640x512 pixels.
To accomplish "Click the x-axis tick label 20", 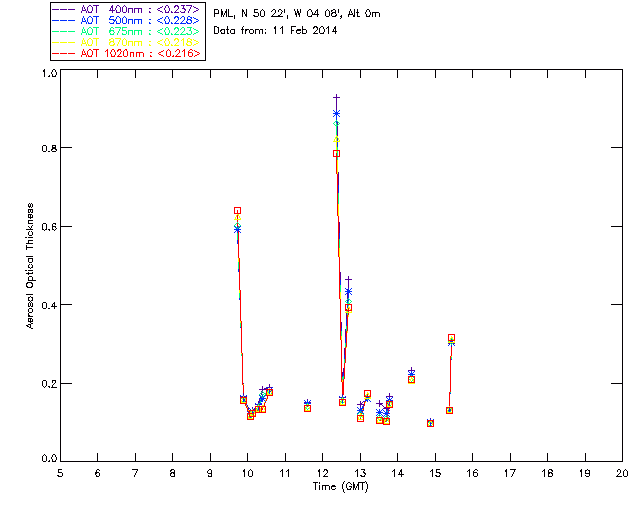I will (x=622, y=473).
